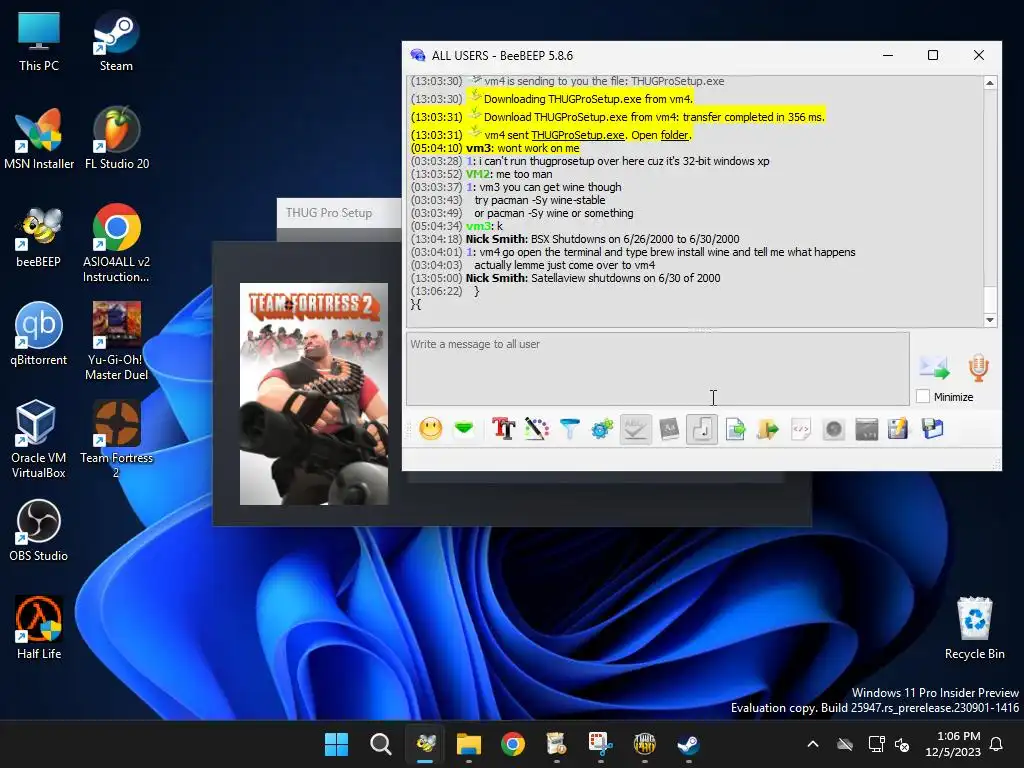1024x768 pixels.
Task: Click the cloud sync-off tray icon
Action: (x=845, y=744)
